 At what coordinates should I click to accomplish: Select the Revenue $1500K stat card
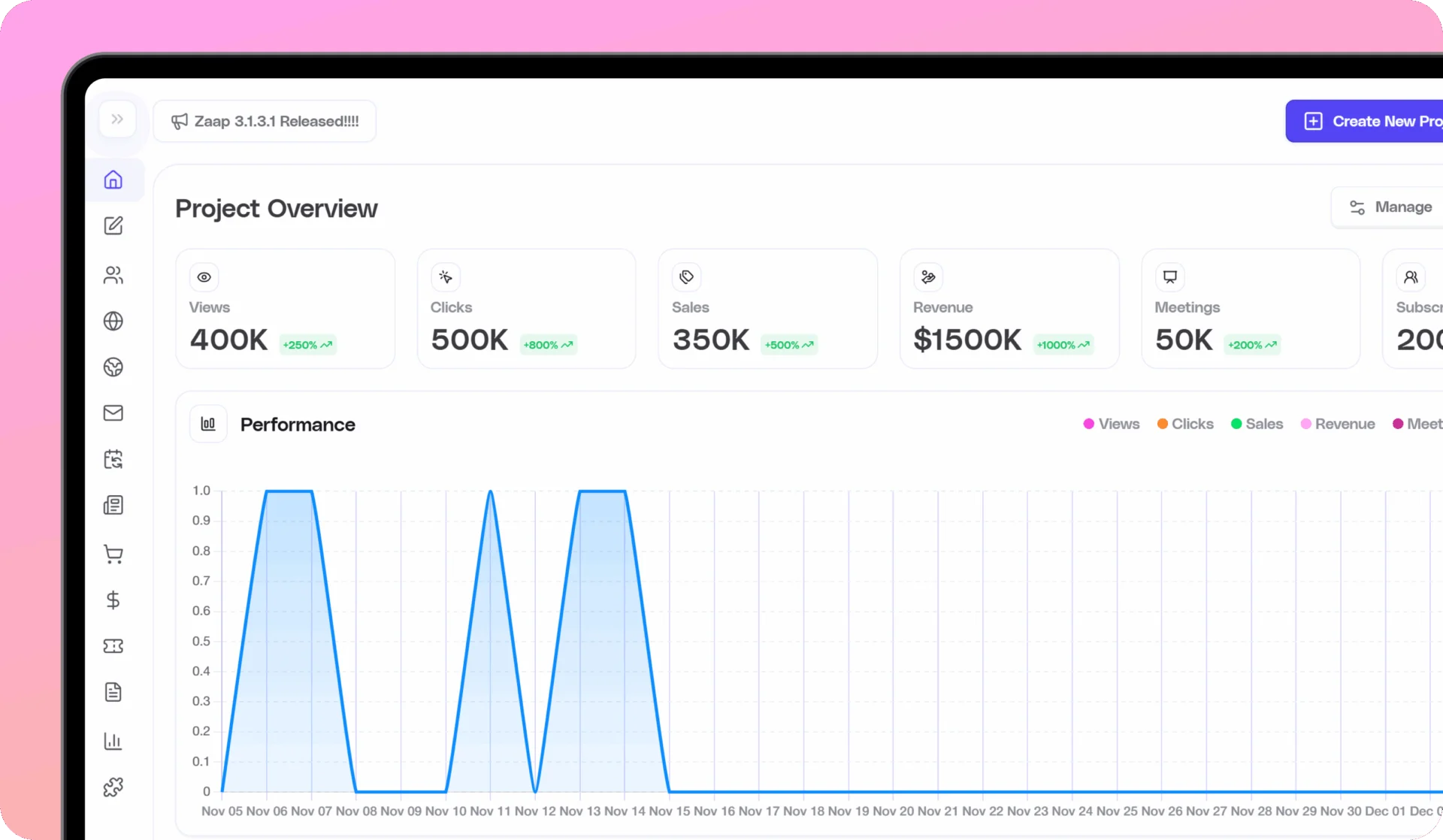(x=1009, y=310)
